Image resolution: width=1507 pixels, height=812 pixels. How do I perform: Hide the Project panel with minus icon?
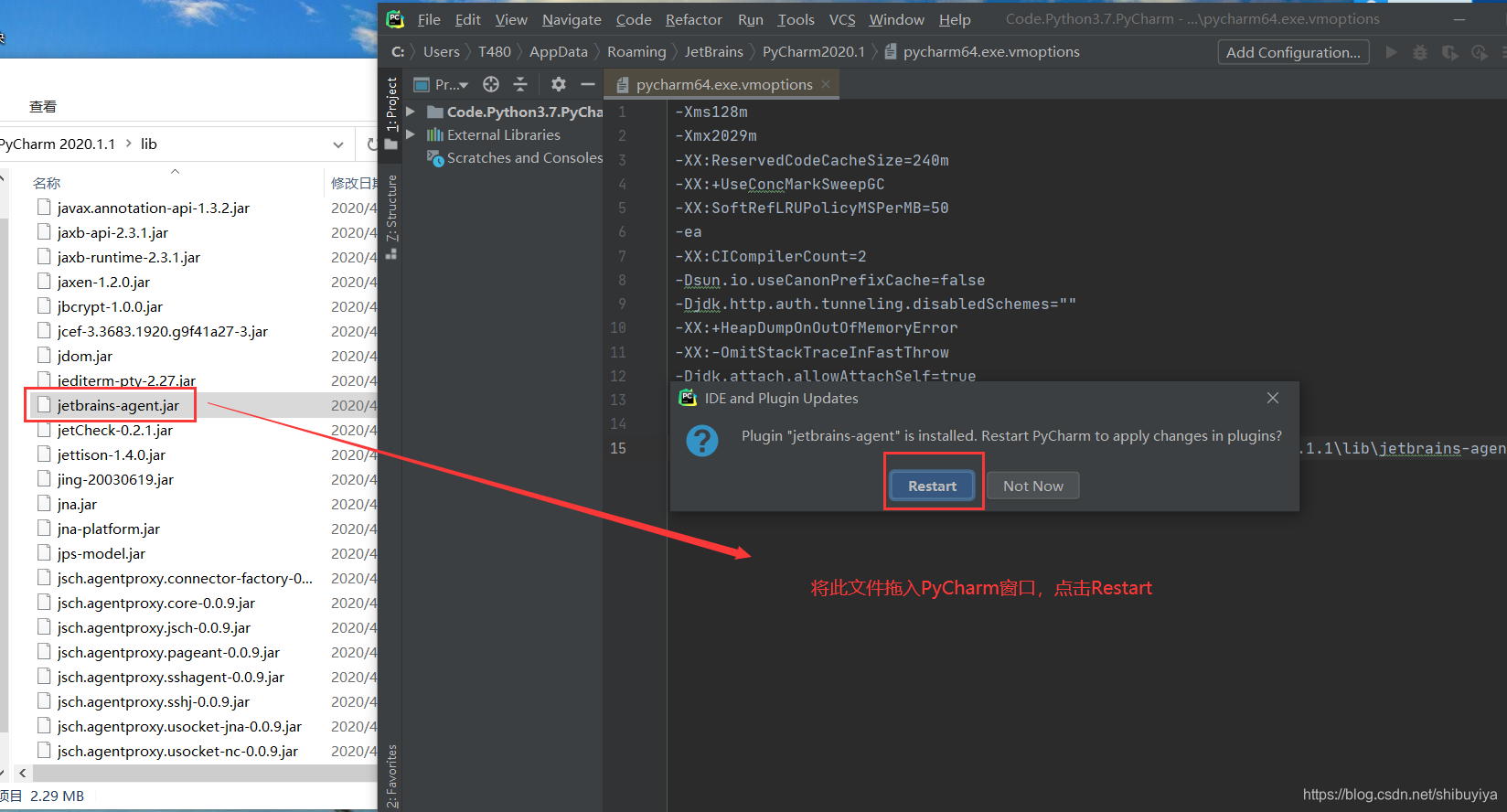click(588, 84)
